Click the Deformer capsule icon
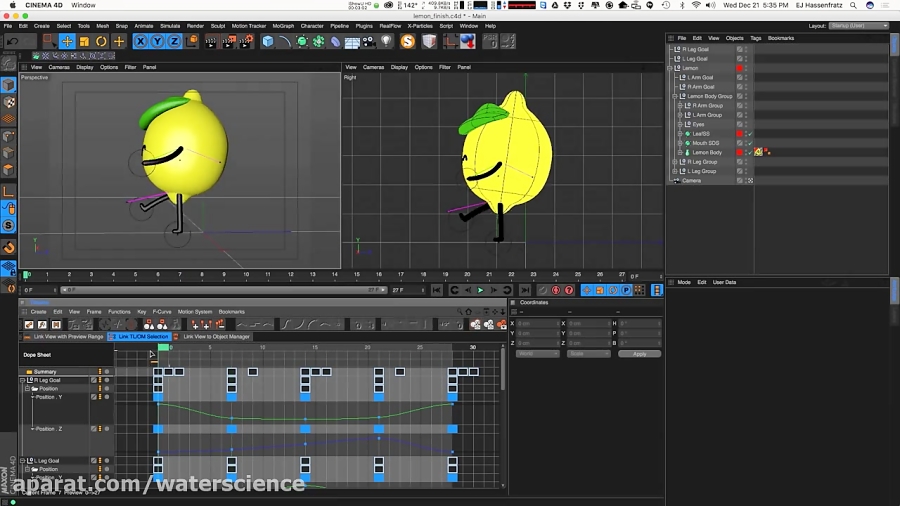Image resolution: width=900 pixels, height=506 pixels. click(x=335, y=41)
